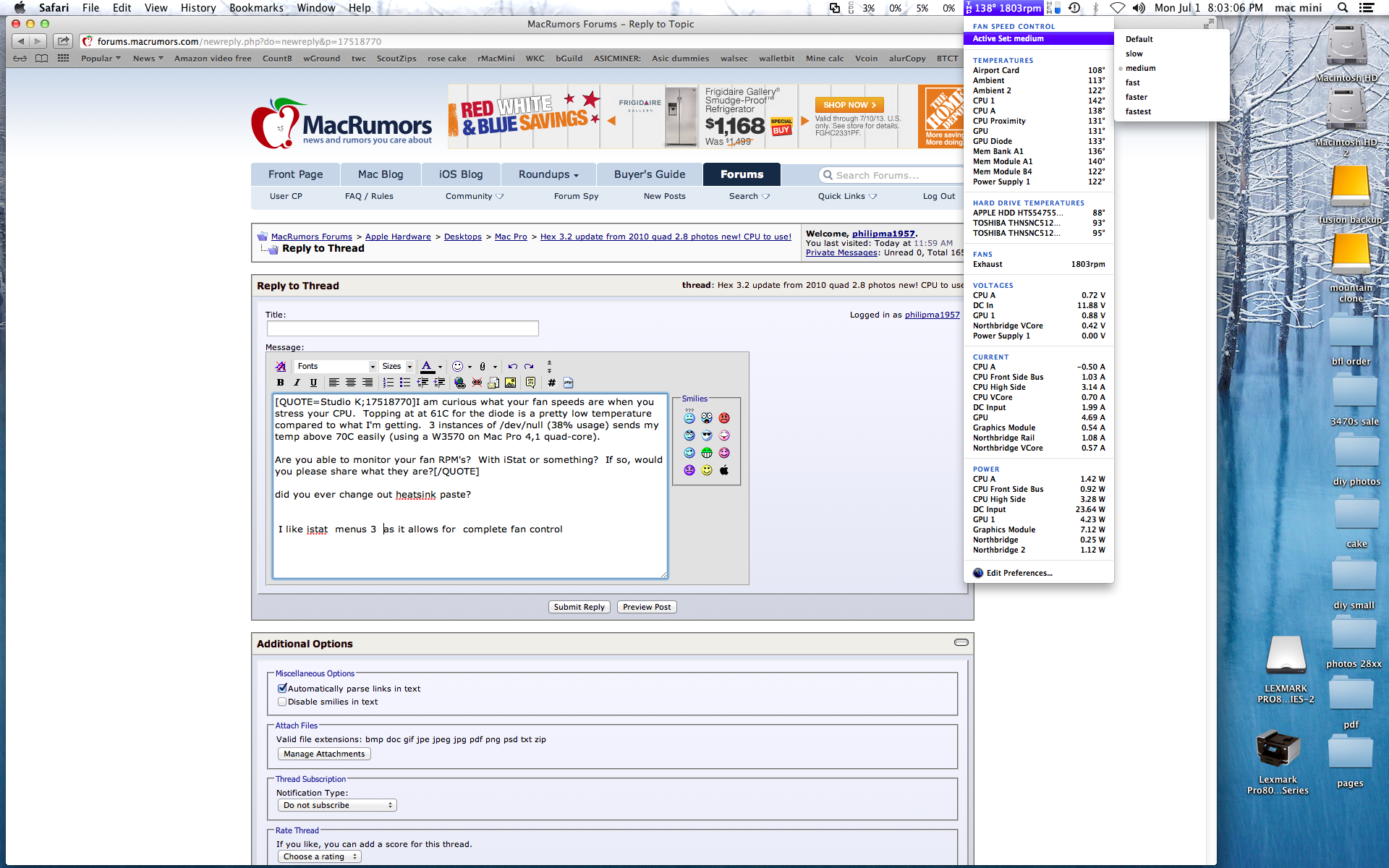Align message text left

[x=334, y=383]
